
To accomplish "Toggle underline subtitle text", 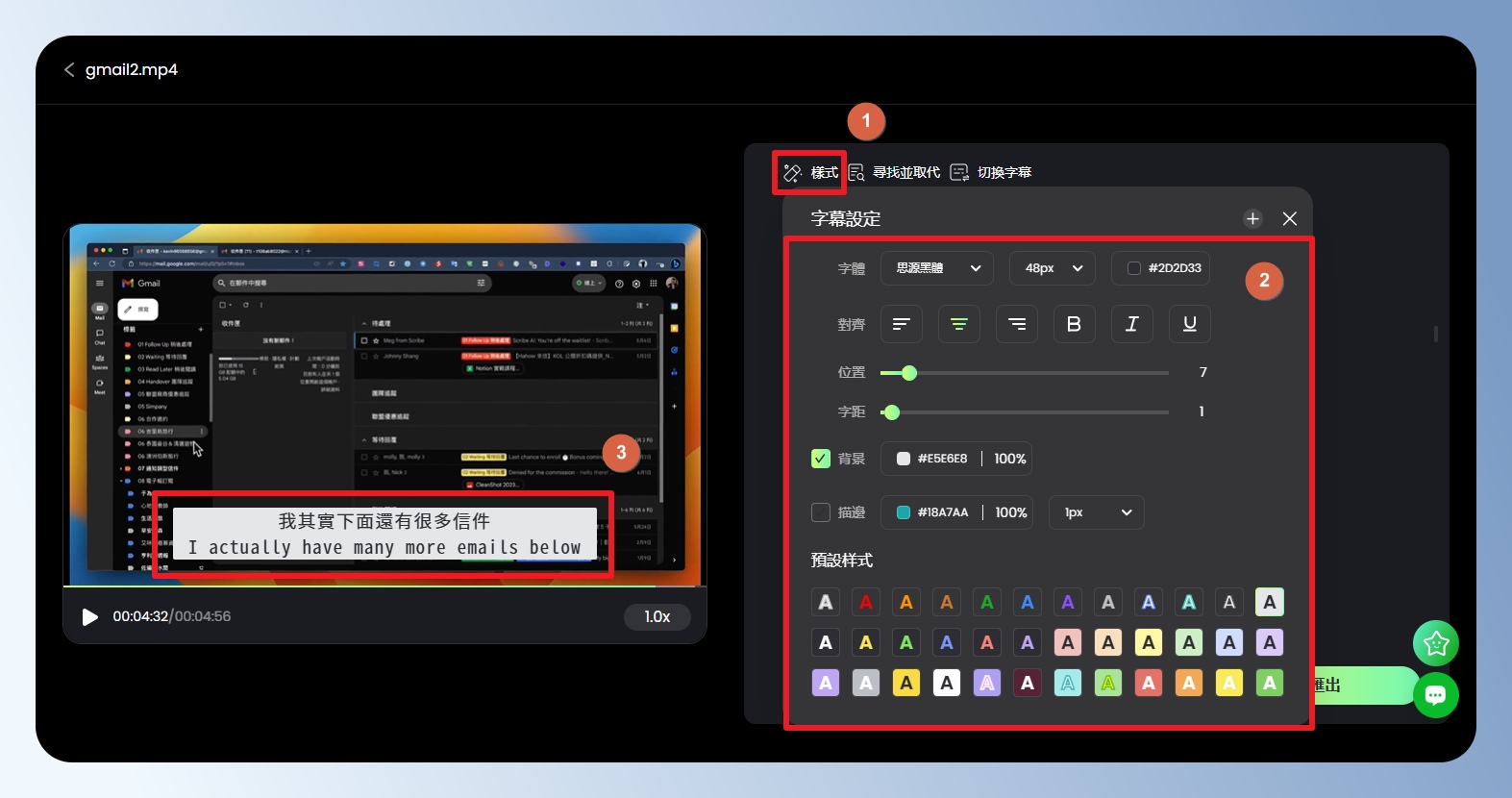I will point(1189,324).
